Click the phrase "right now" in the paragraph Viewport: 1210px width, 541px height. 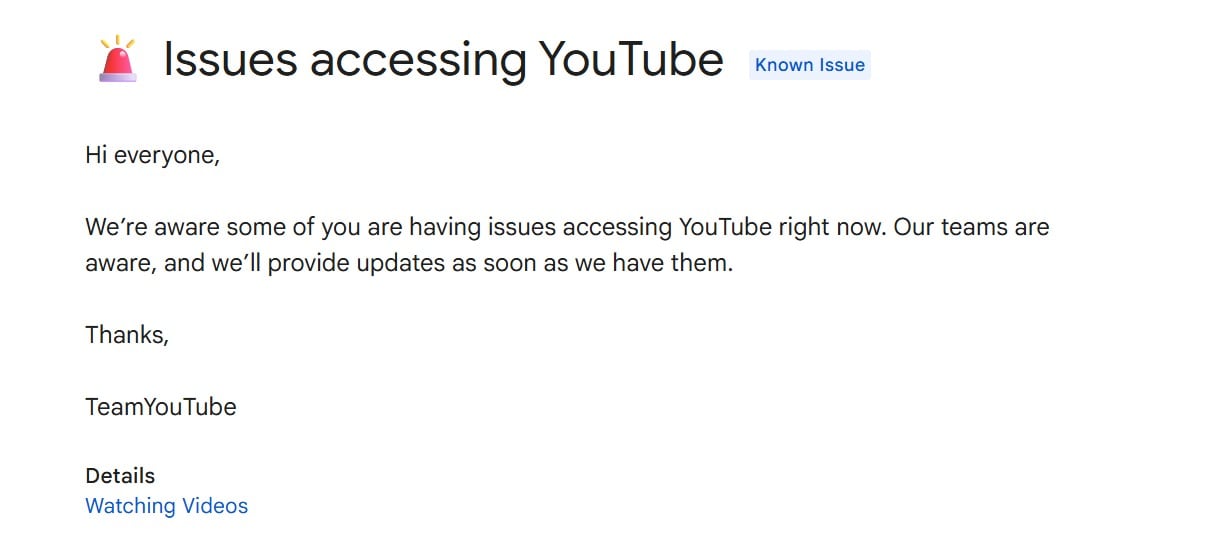point(831,227)
